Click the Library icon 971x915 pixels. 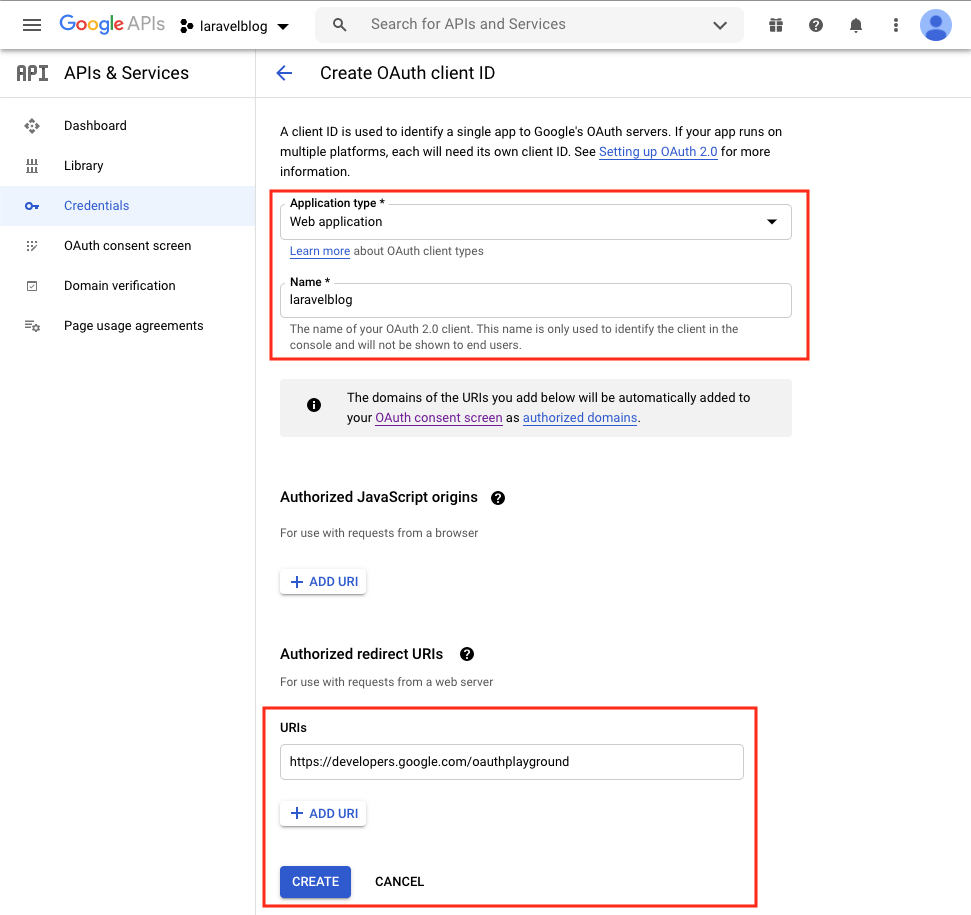pos(32,166)
